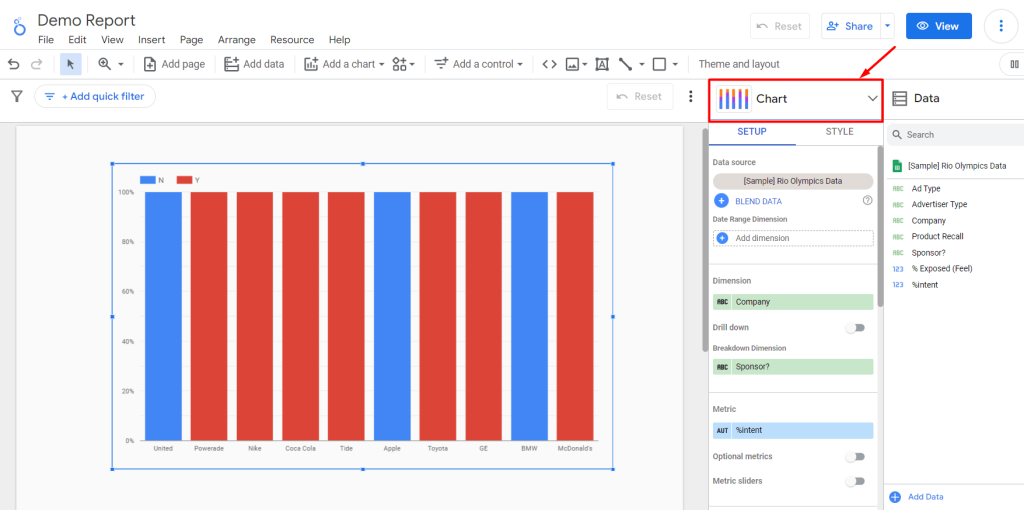Click the undo arrow icon
The width and height of the screenshot is (1024, 510).
(14, 64)
